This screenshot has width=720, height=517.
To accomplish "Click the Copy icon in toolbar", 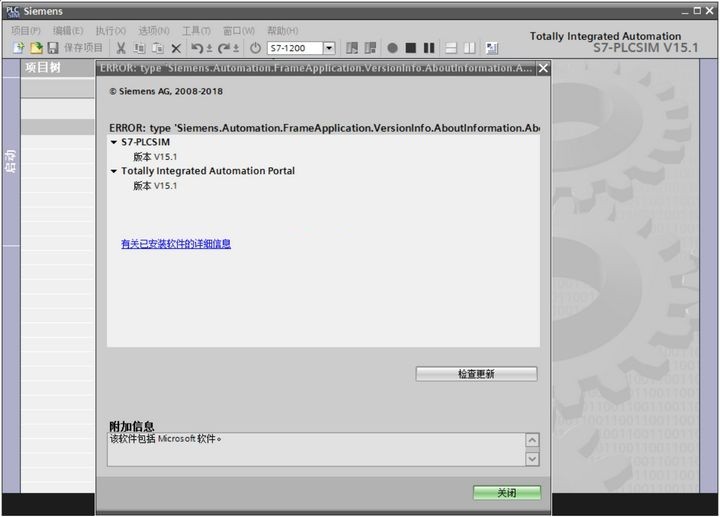I will click(x=139, y=48).
